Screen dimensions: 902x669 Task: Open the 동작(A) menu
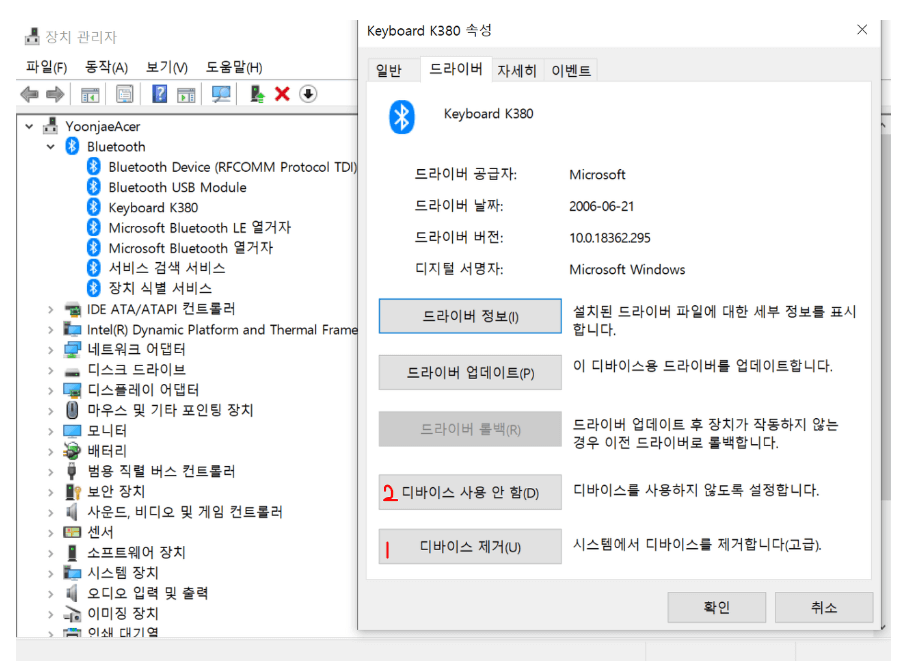click(106, 67)
